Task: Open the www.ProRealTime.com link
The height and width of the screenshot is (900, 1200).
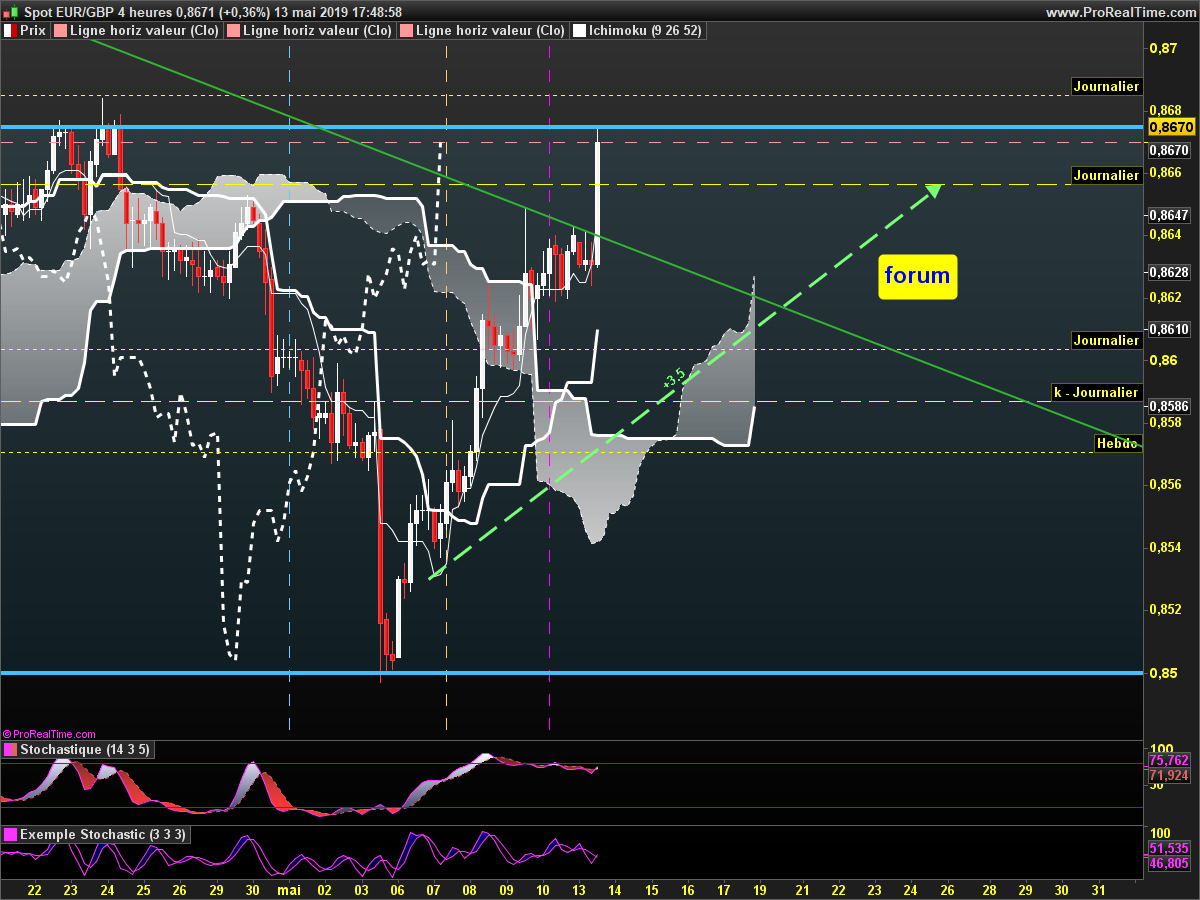Action: coord(1120,12)
